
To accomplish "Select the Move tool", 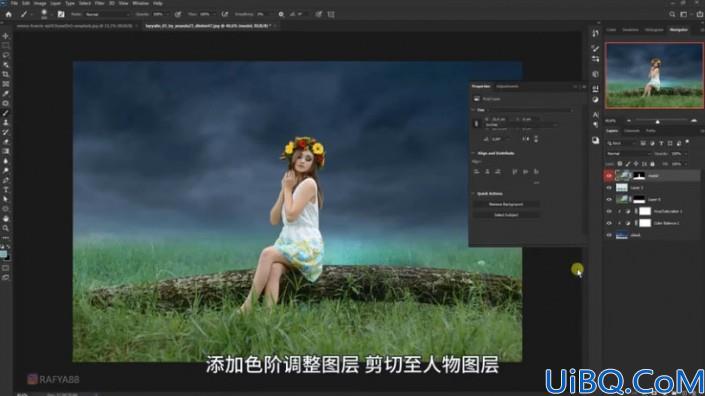I will click(5, 36).
